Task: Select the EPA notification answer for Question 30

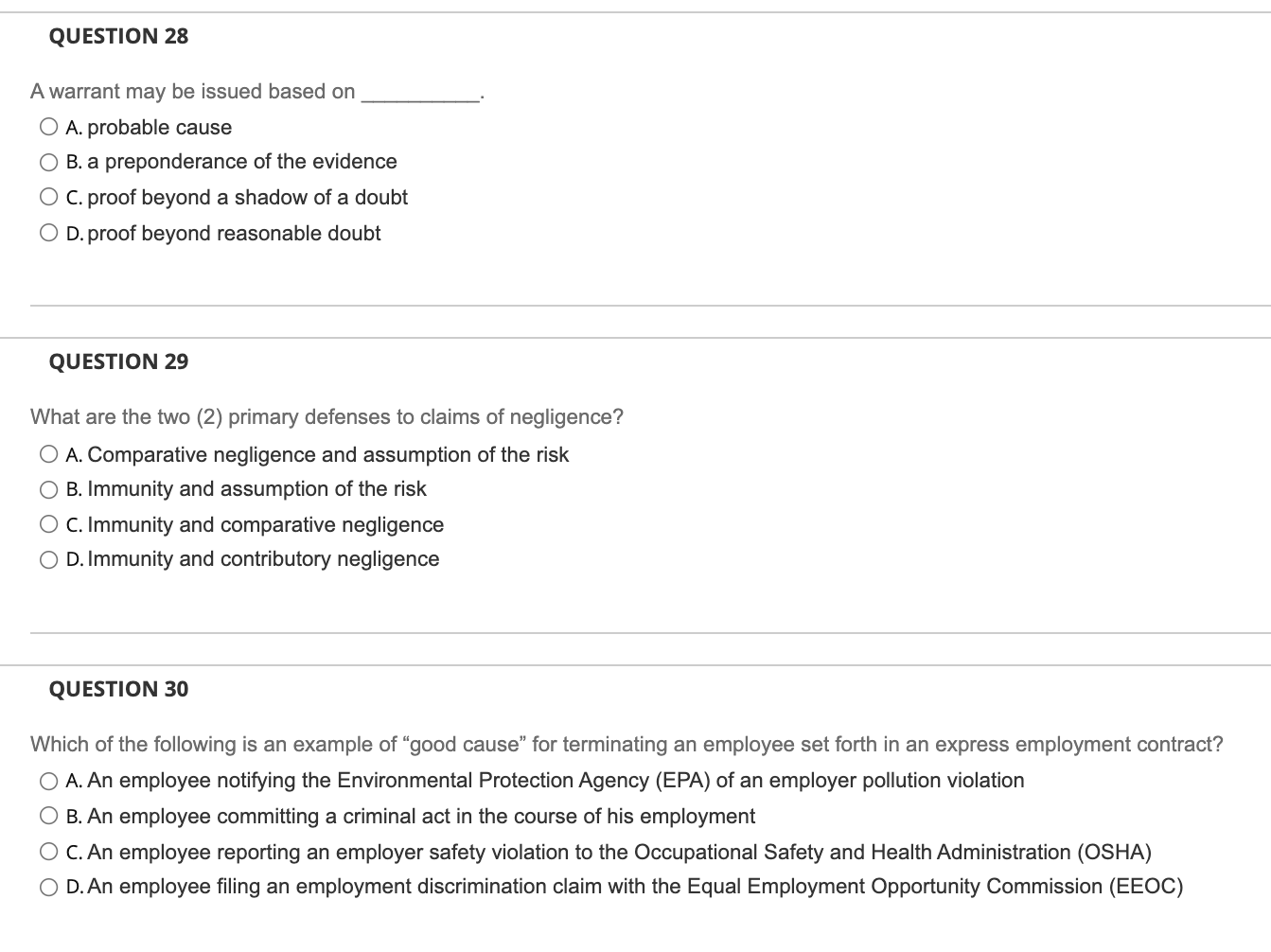Action: (x=48, y=781)
